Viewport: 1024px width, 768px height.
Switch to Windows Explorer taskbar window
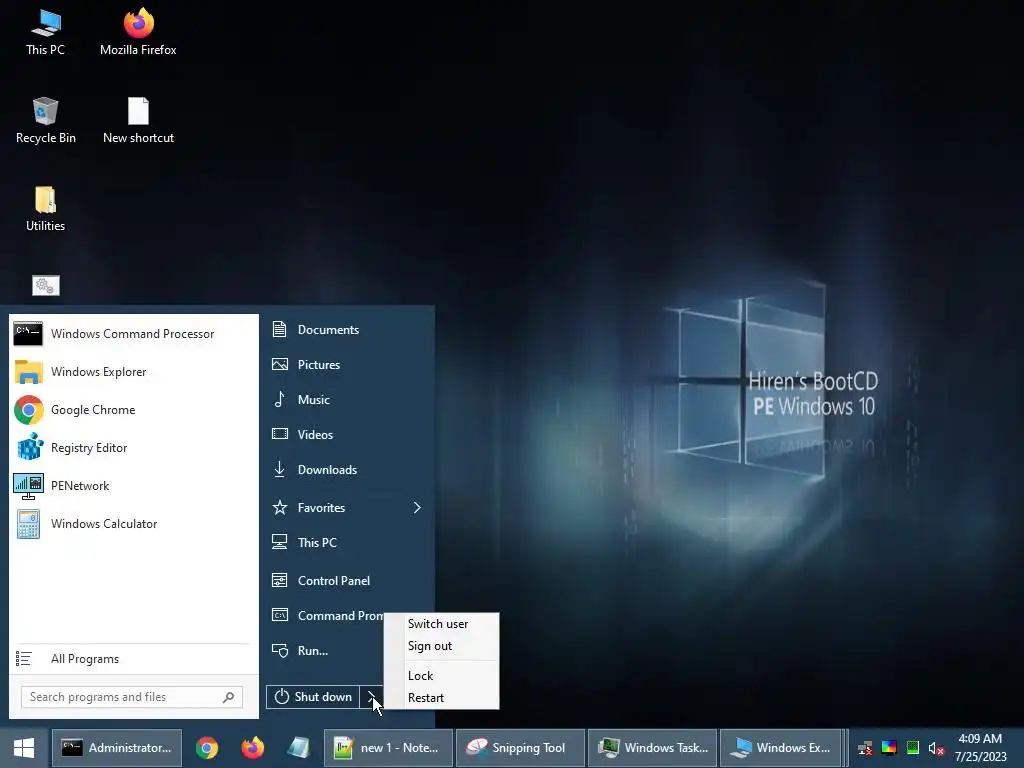[780, 748]
